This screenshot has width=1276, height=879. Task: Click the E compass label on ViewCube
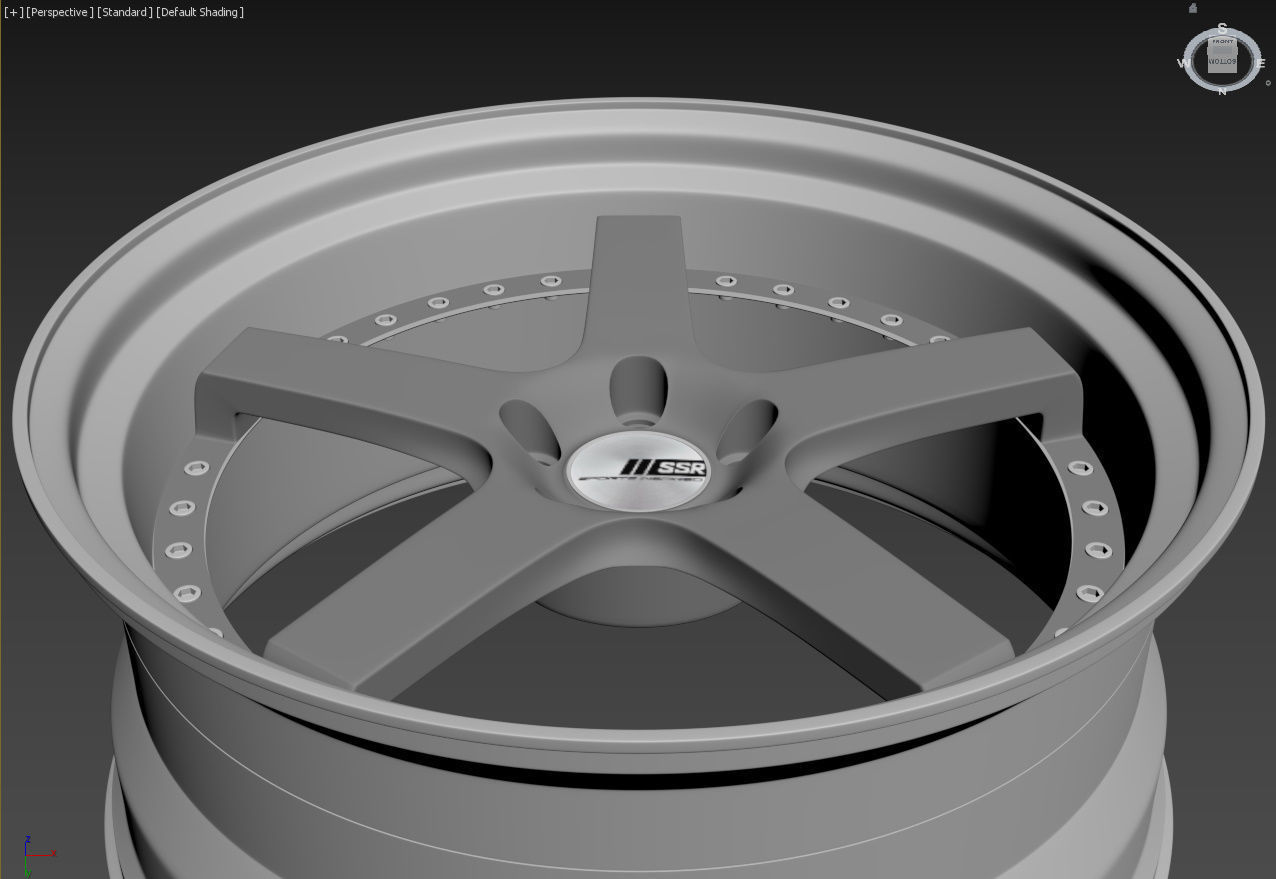click(x=1261, y=63)
